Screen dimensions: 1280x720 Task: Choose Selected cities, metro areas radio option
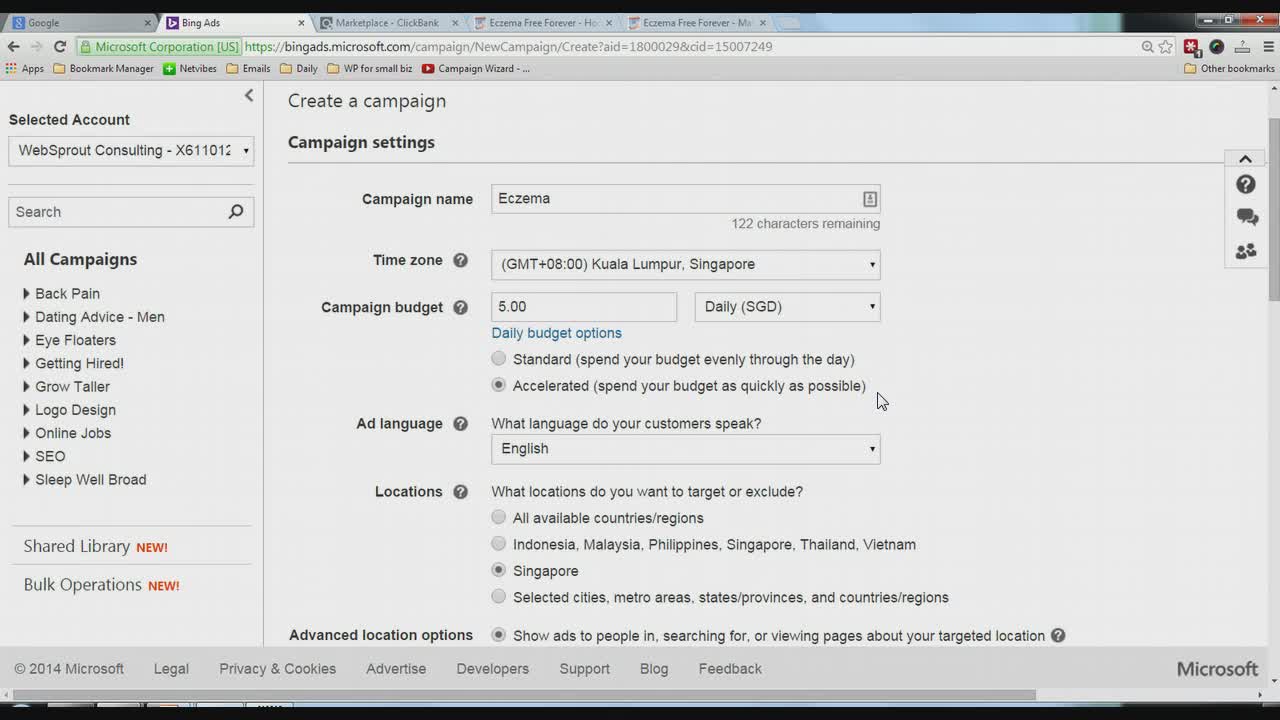(x=499, y=597)
